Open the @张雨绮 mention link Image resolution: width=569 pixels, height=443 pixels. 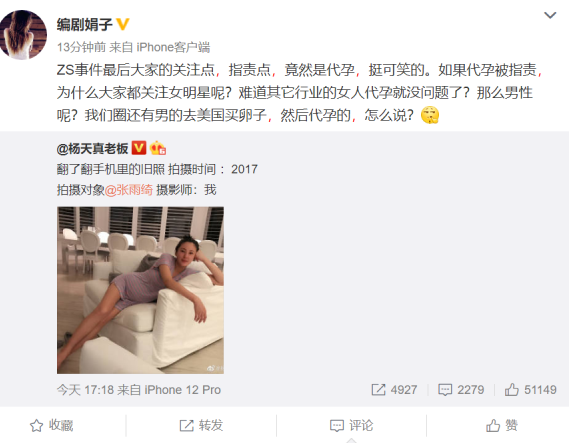(x=129, y=190)
